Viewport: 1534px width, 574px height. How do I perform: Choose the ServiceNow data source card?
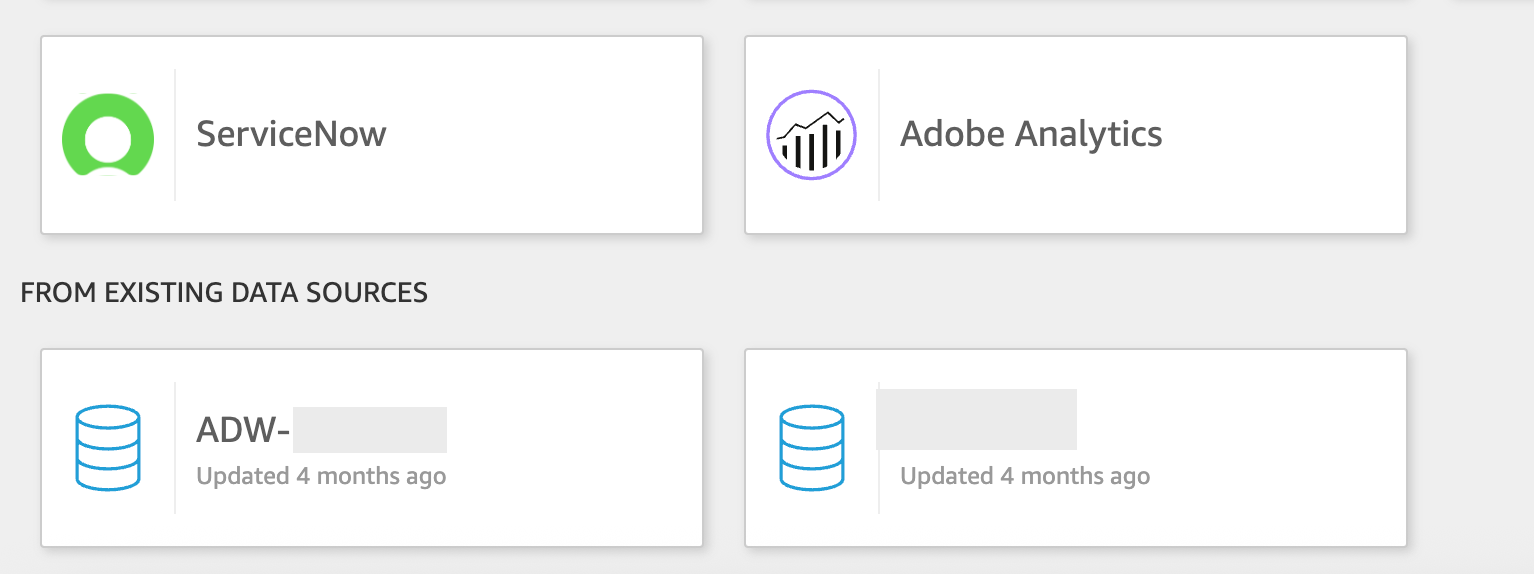click(372, 135)
